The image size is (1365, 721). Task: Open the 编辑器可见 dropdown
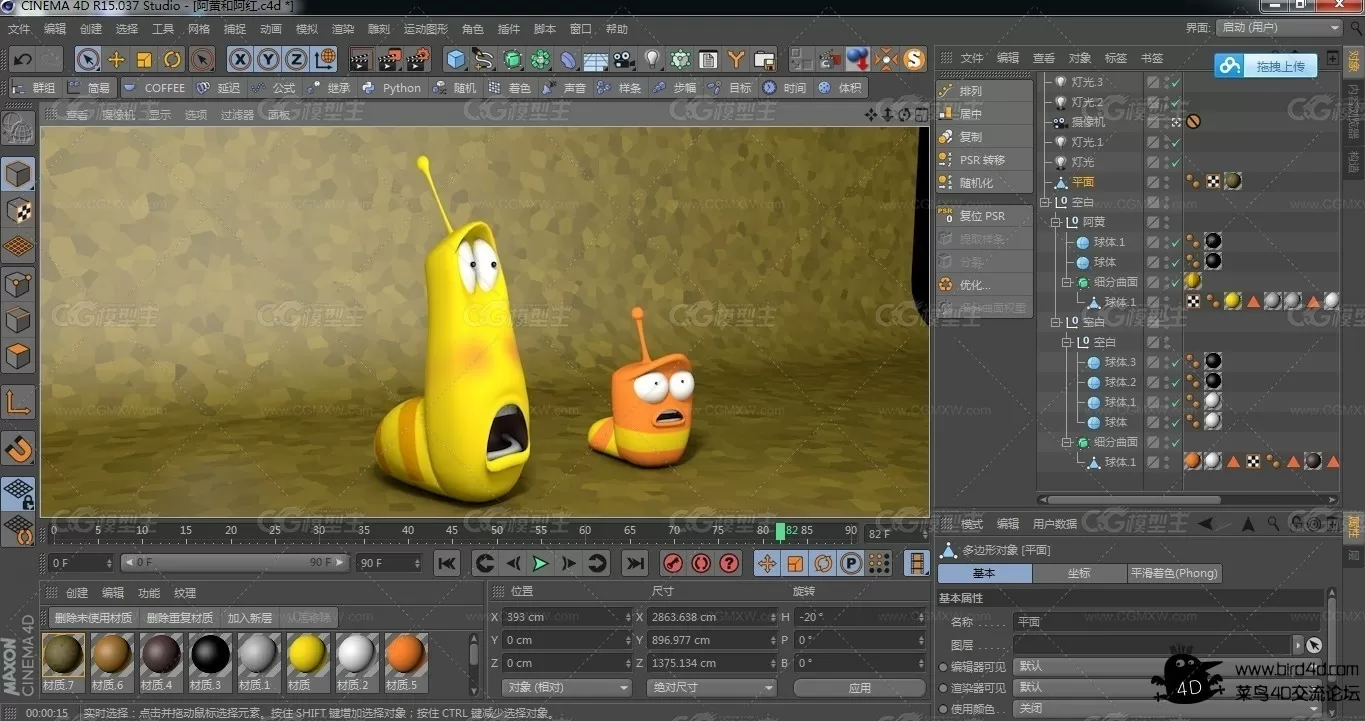pyautogui.click(x=1165, y=666)
